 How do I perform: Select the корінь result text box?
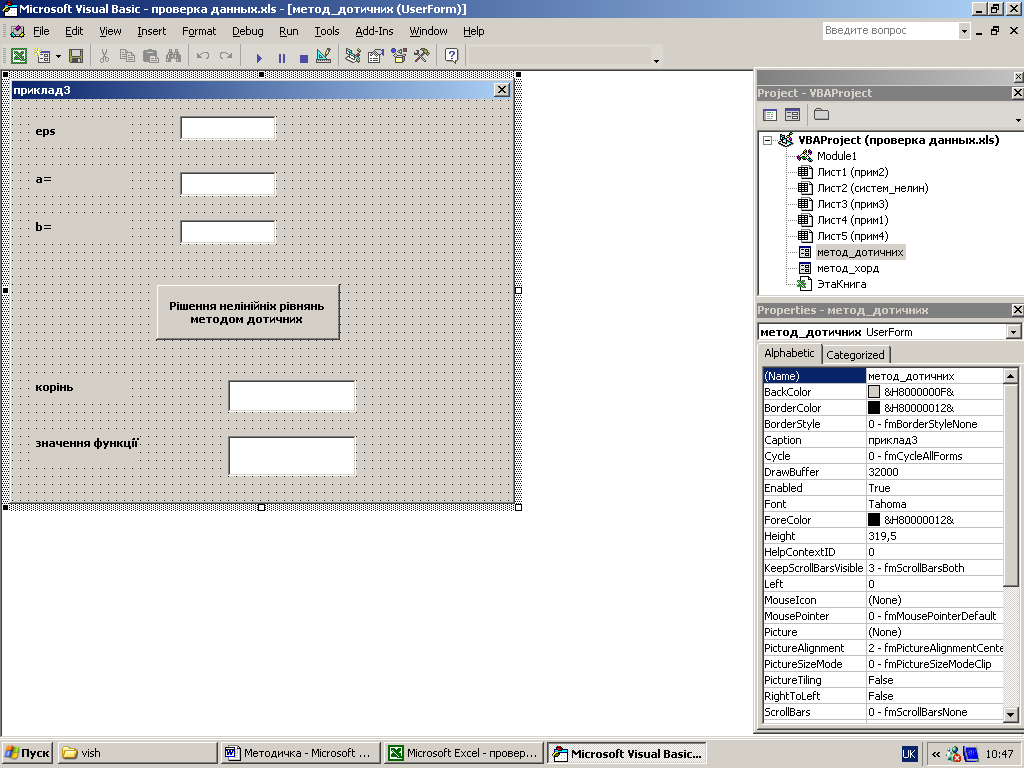(x=292, y=396)
